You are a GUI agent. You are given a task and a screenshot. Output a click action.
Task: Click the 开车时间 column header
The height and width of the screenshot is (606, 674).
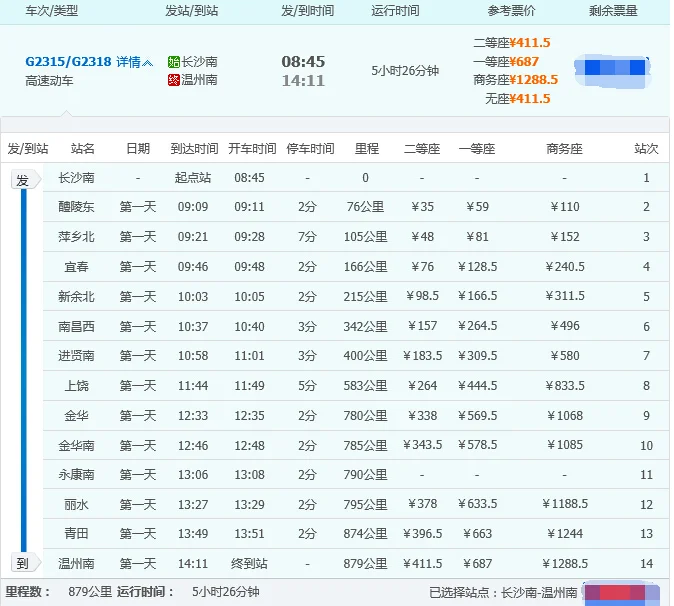252,149
